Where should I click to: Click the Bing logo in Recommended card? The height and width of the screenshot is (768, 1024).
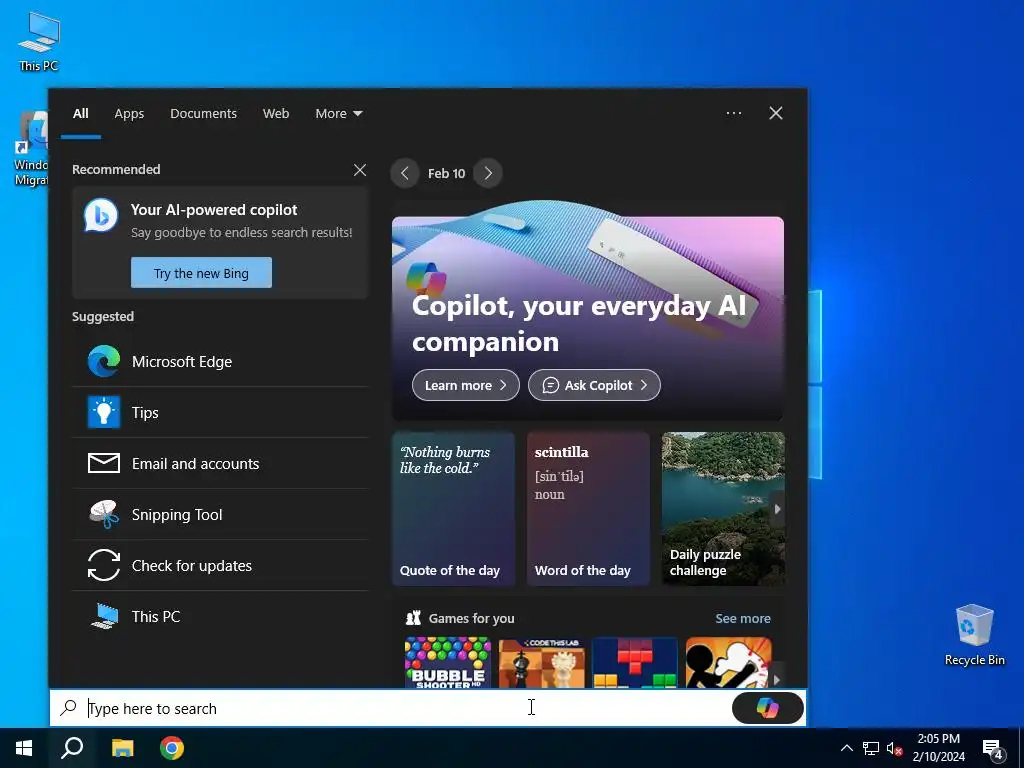tap(101, 215)
